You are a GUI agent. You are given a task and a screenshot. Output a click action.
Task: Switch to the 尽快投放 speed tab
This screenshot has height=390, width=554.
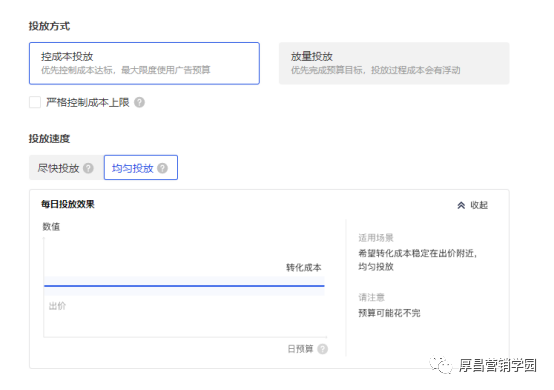pyautogui.click(x=66, y=168)
